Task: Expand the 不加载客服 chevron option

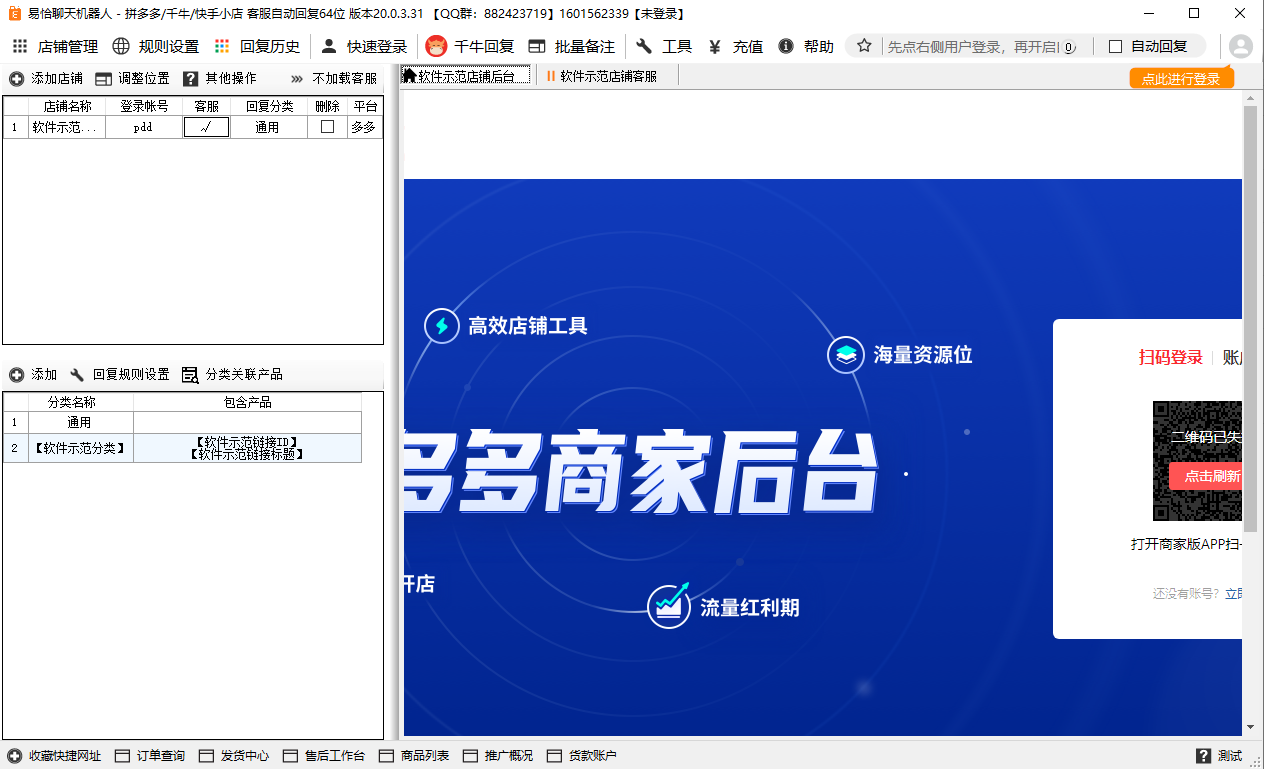Action: [297, 78]
